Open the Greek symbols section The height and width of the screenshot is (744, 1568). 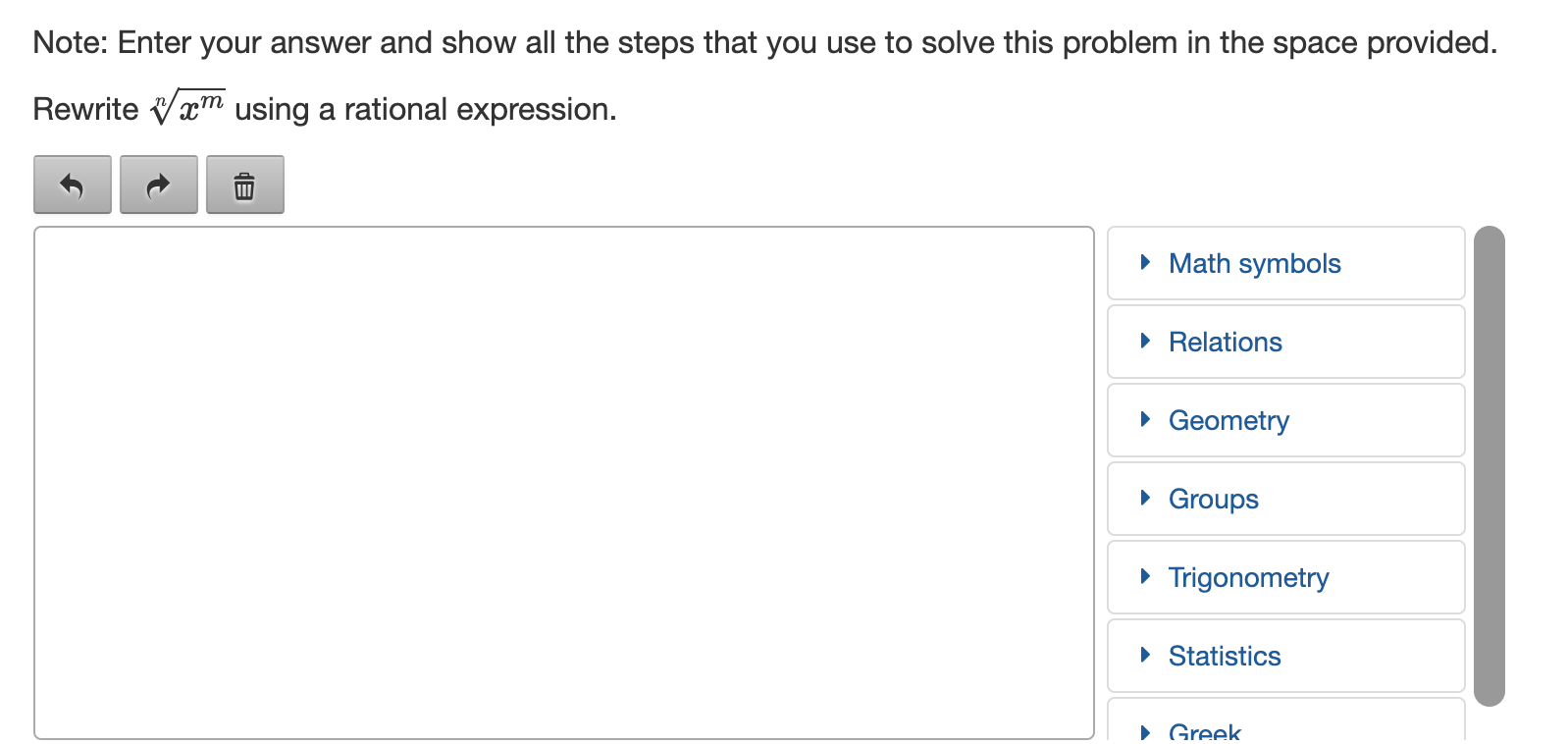tap(1286, 720)
